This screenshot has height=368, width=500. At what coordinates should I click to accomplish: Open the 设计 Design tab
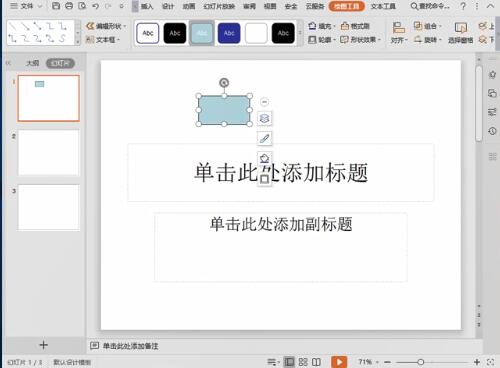click(x=168, y=6)
